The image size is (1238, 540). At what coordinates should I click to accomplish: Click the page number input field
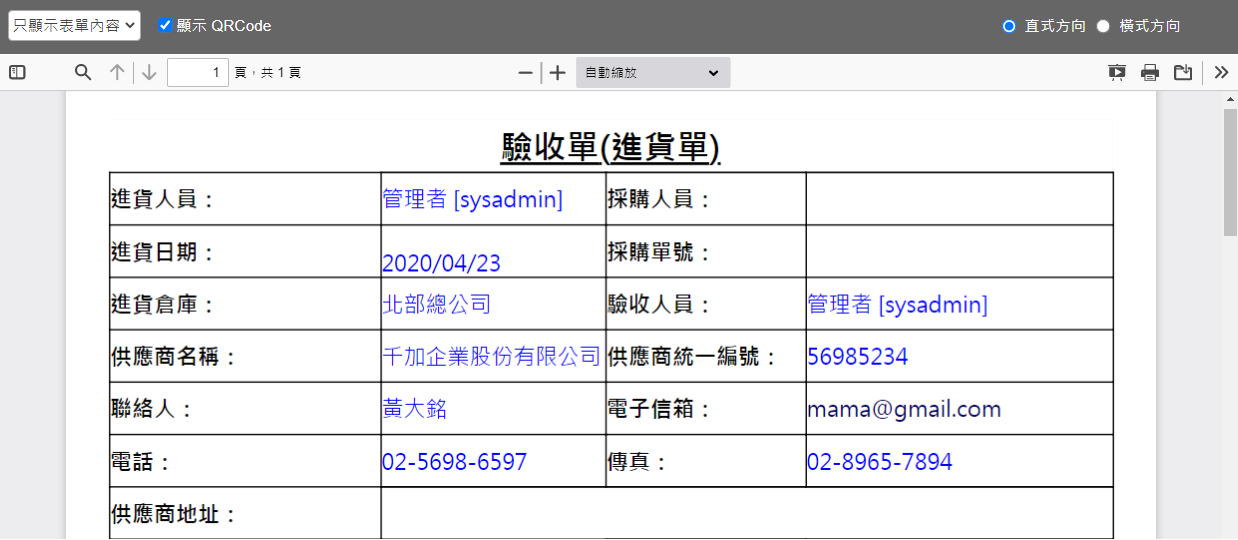coord(198,73)
